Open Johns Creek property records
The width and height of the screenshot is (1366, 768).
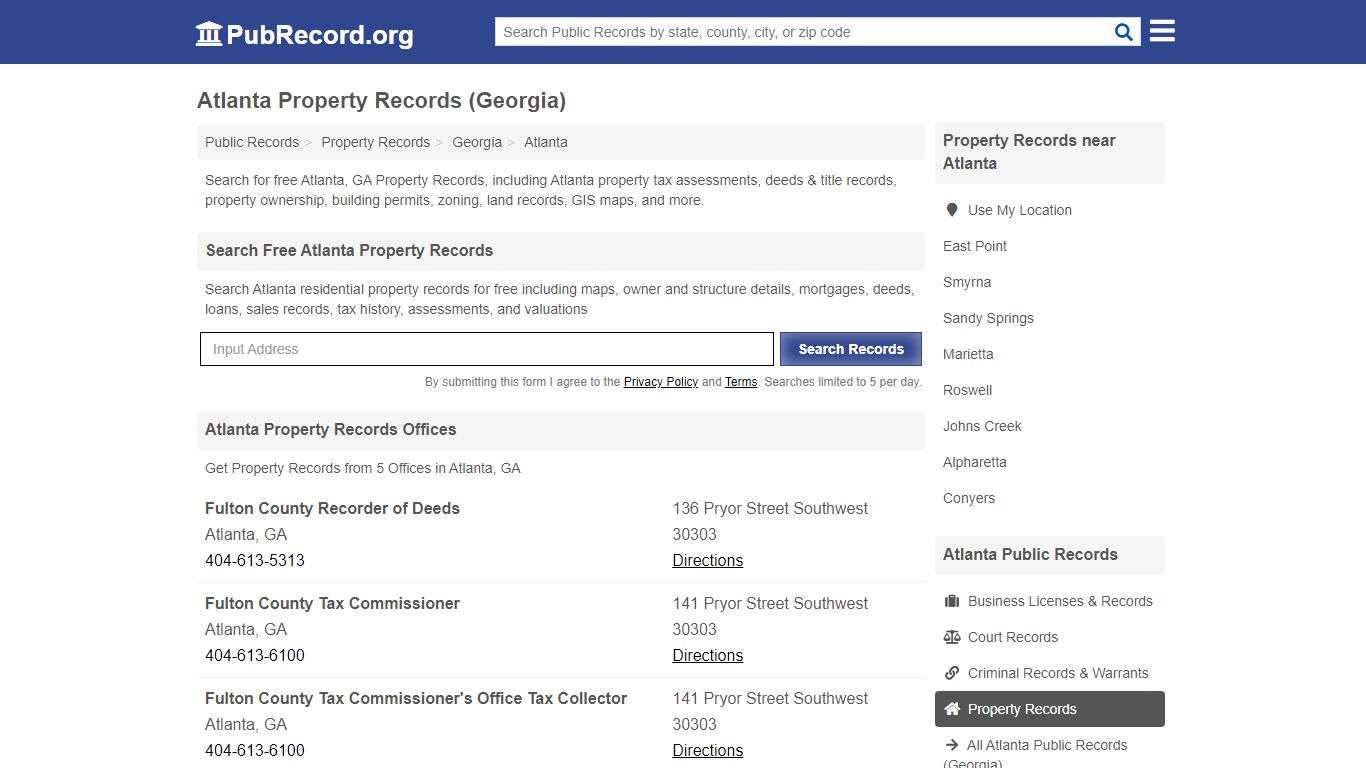point(982,426)
